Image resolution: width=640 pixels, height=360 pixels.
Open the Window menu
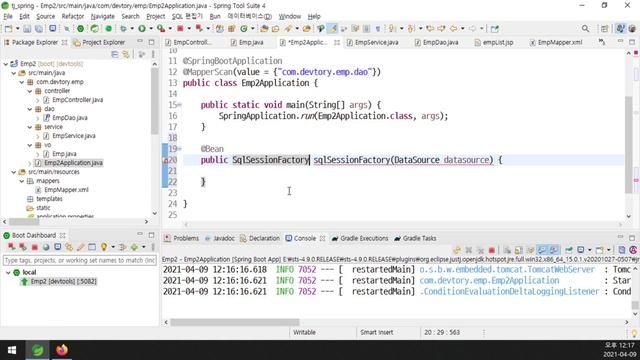pyautogui.click(x=289, y=16)
